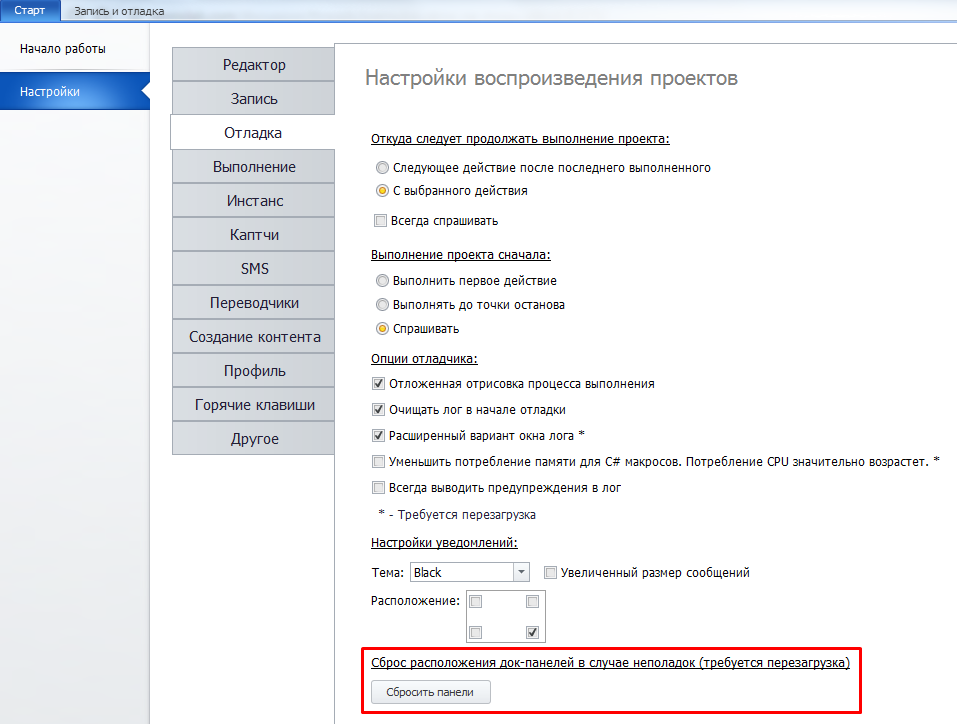Open the Другое settings tab

click(x=253, y=438)
